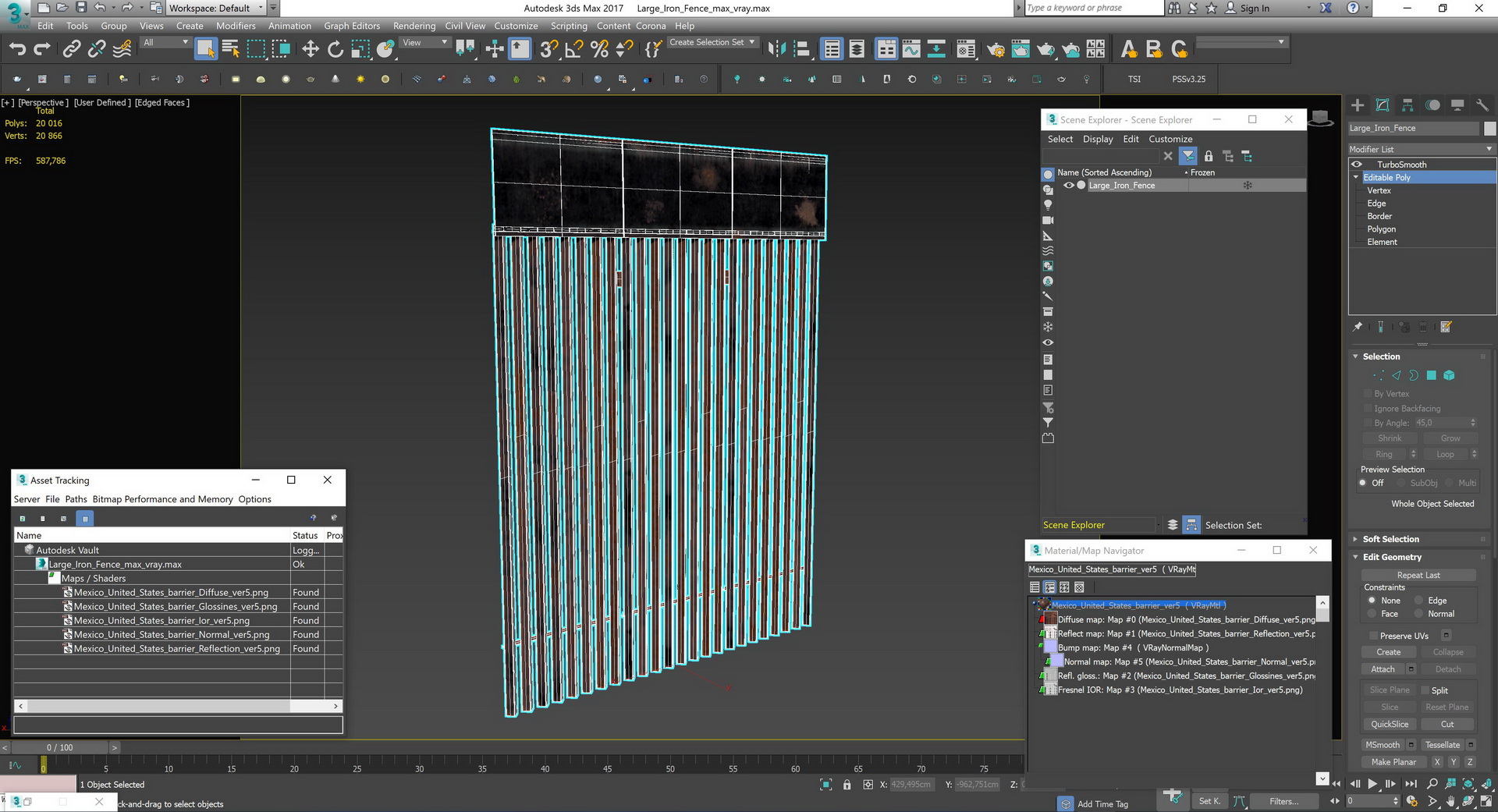Viewport: 1498px width, 812px height.
Task: Toggle the Percent Snap button
Action: pyautogui.click(x=599, y=49)
